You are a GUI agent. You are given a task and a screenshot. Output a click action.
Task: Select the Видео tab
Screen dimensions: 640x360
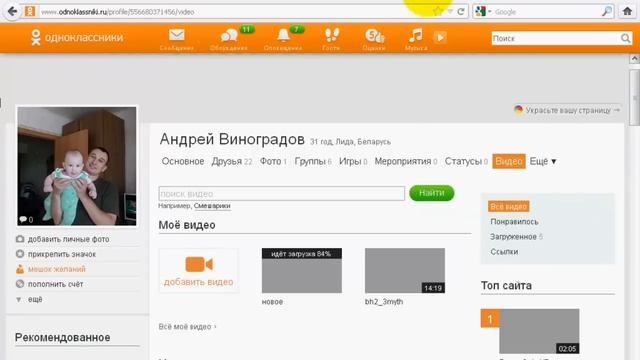click(509, 161)
